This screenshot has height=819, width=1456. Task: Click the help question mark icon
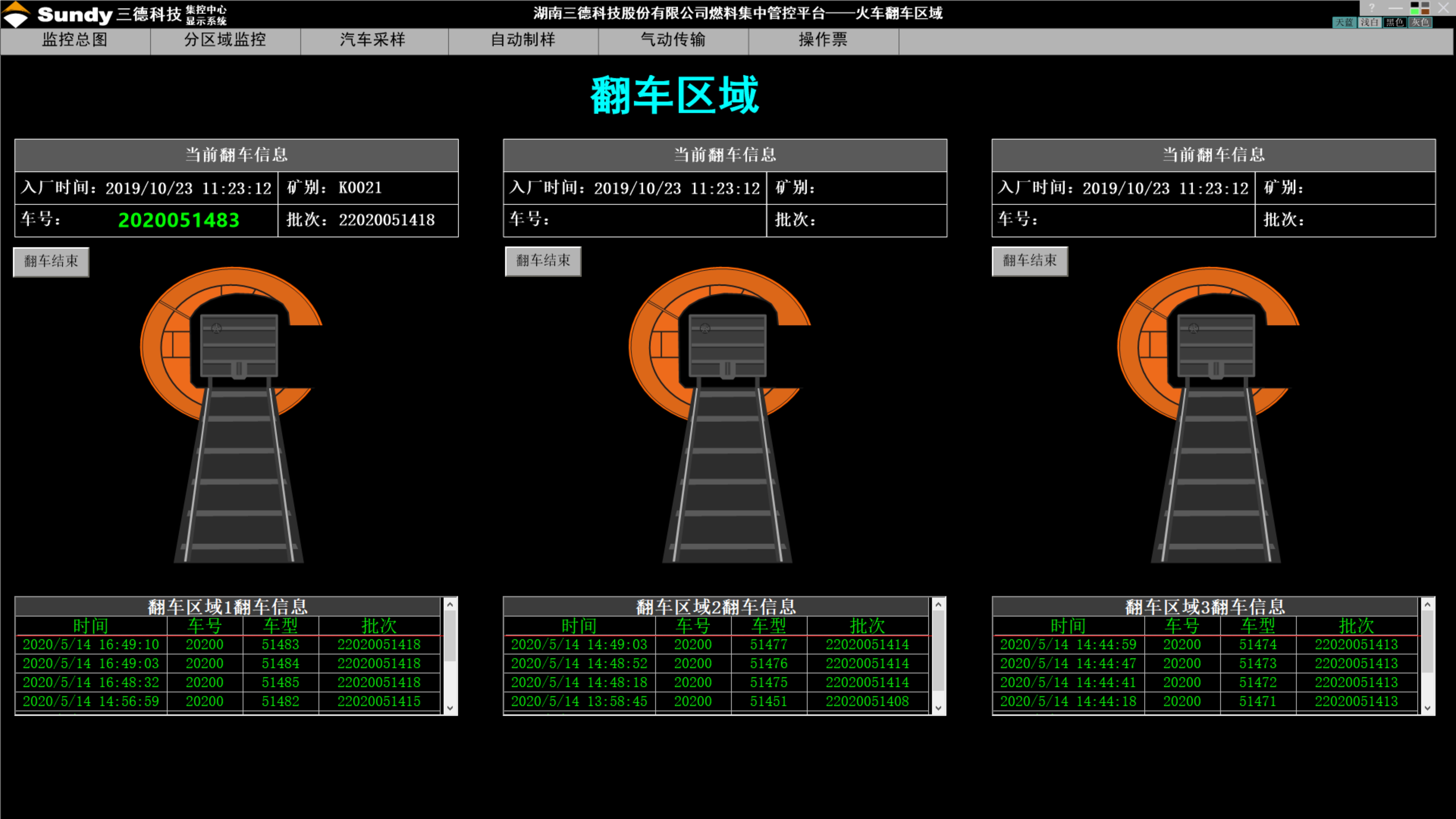pyautogui.click(x=1372, y=7)
